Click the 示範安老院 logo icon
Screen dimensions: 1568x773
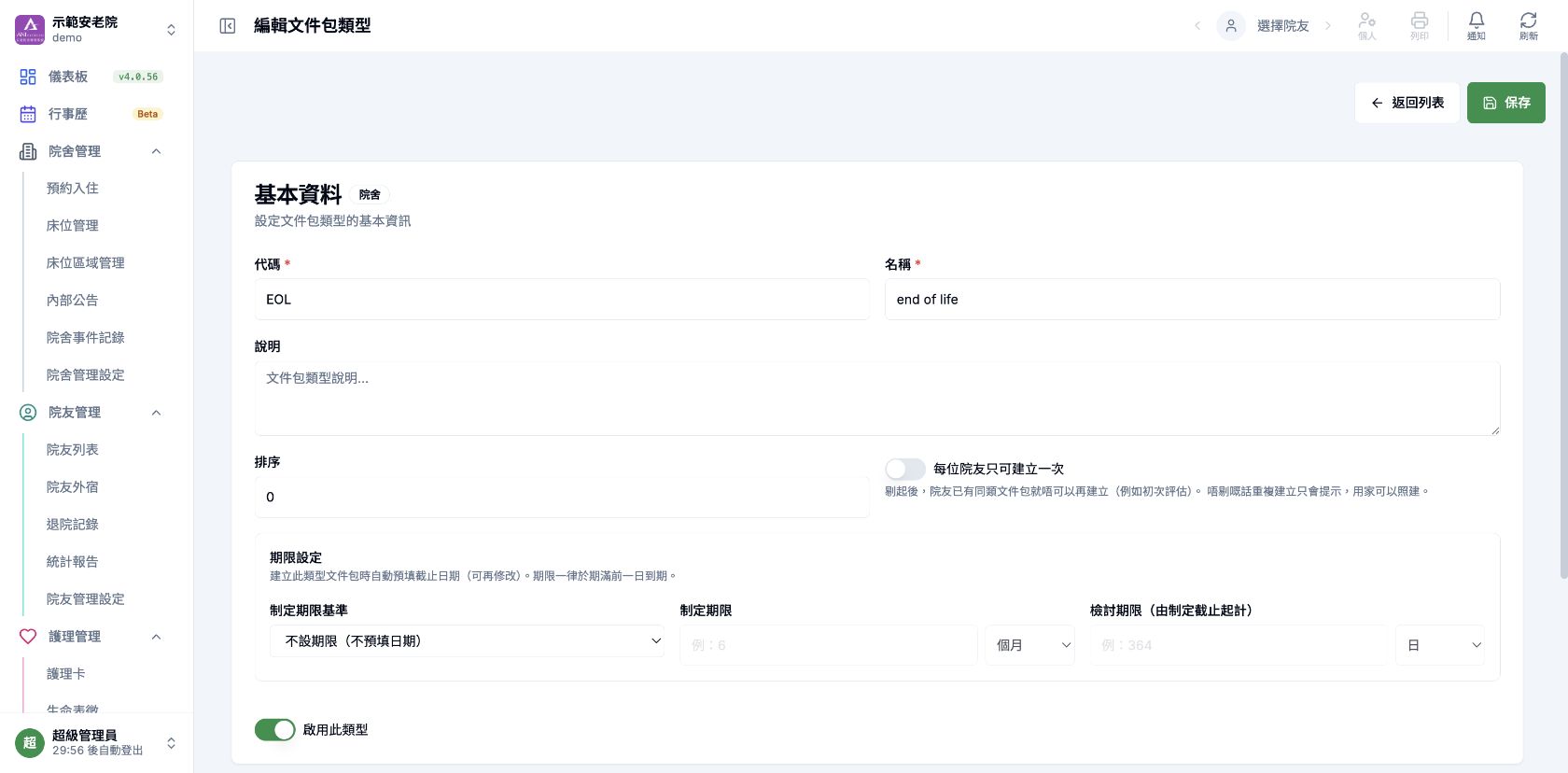pos(30,29)
